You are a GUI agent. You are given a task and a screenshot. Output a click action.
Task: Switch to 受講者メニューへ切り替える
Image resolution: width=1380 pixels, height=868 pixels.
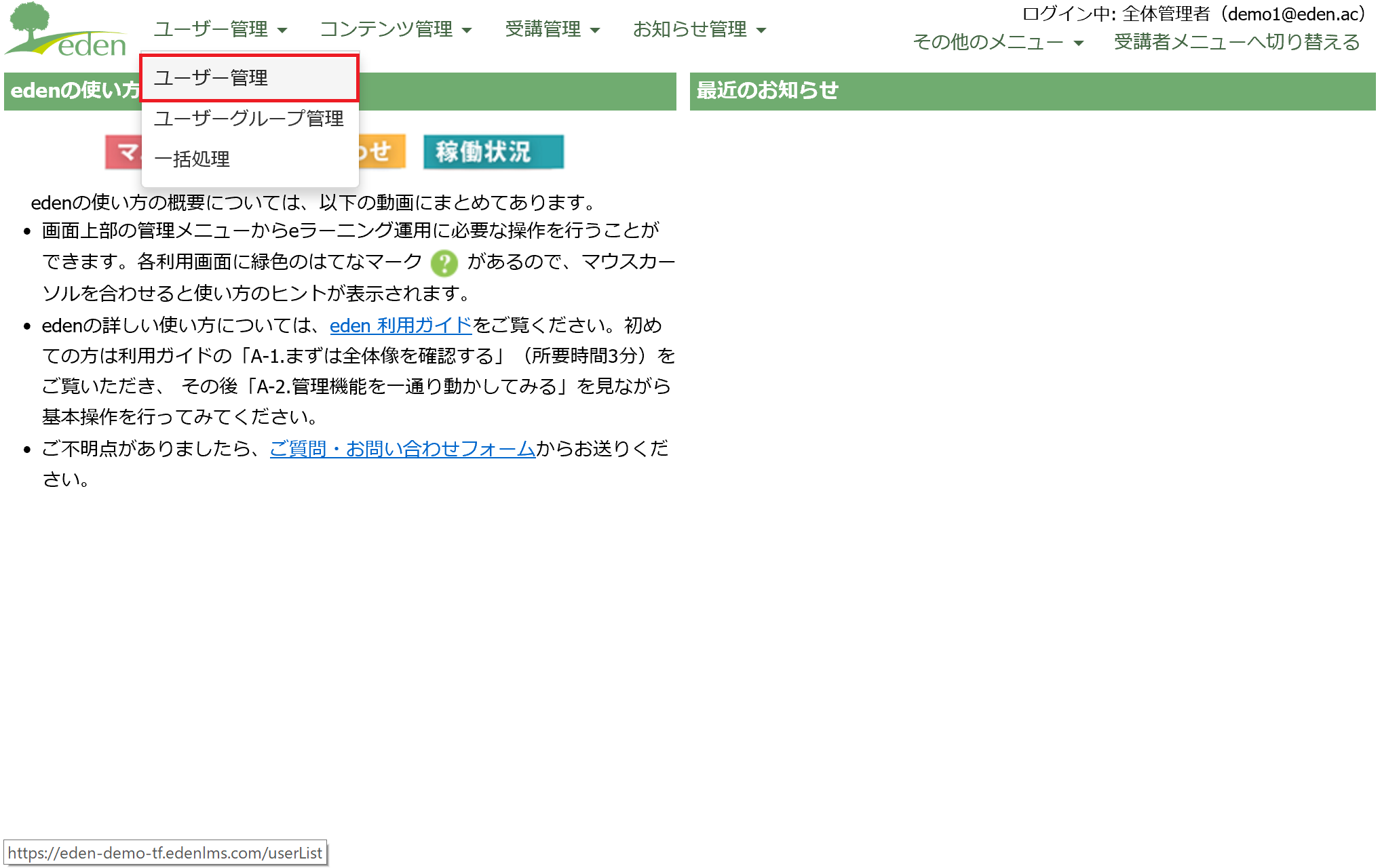pos(1237,42)
